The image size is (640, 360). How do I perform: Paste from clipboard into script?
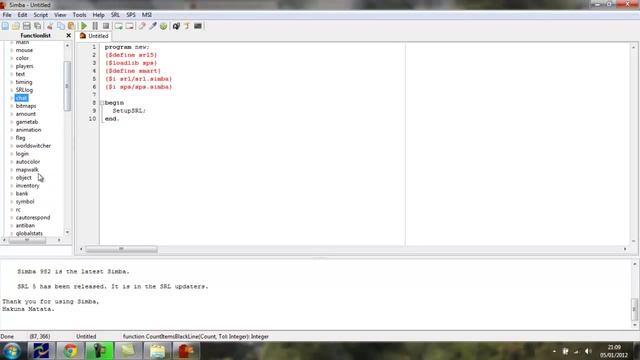pos(71,26)
